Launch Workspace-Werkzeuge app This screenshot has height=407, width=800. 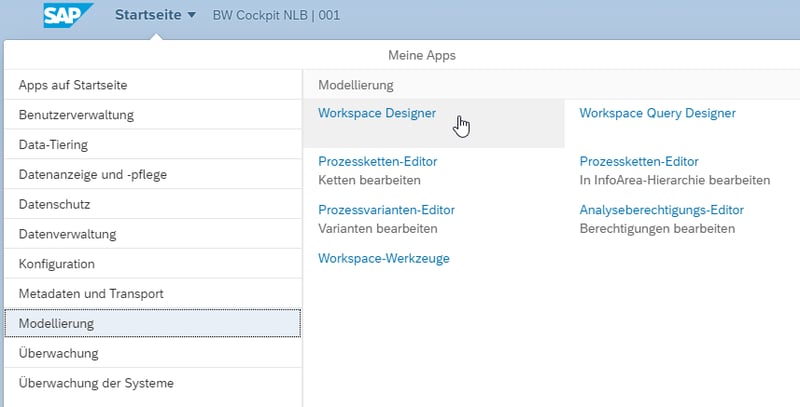[384, 259]
